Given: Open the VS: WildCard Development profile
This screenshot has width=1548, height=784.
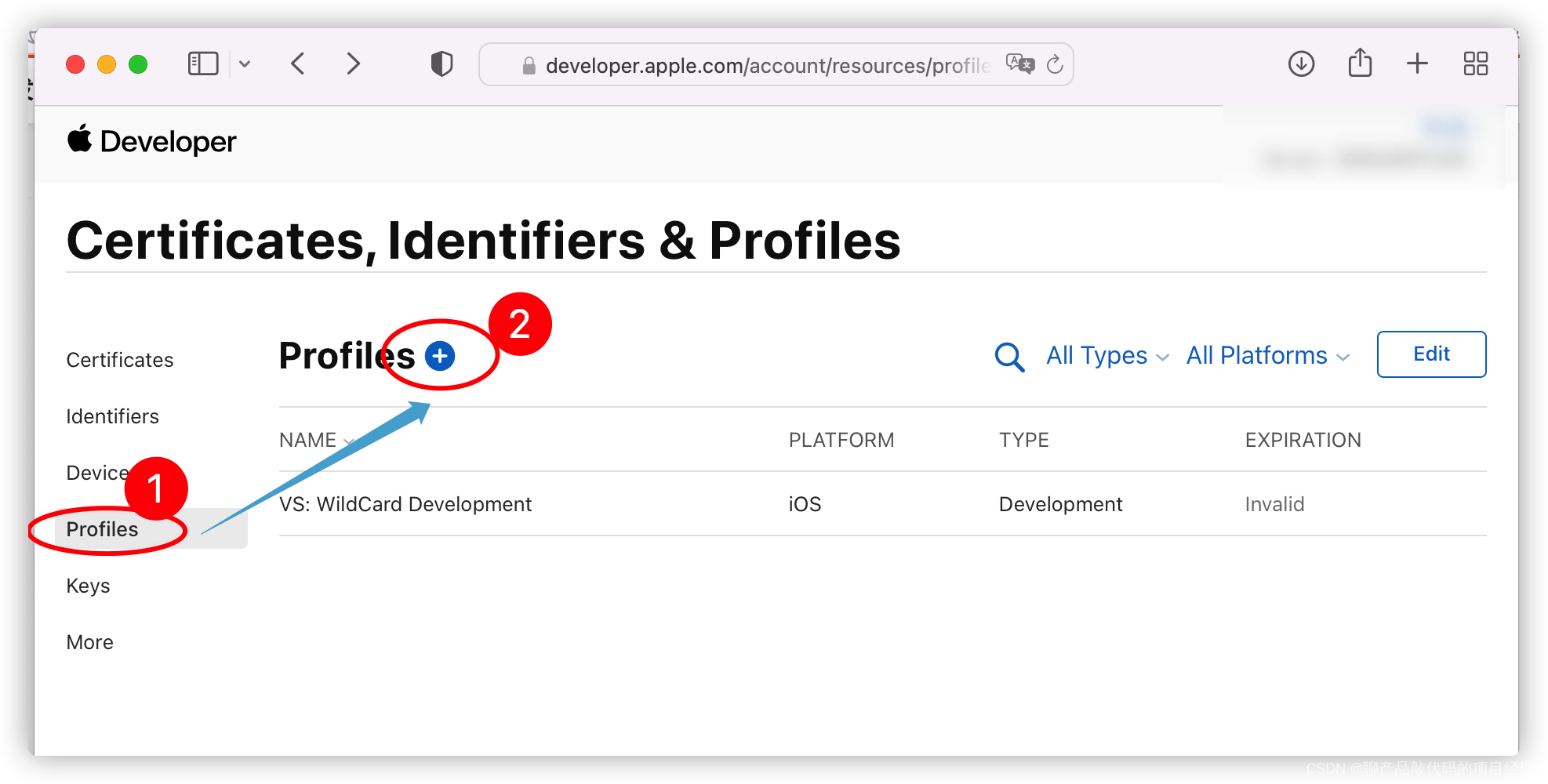Looking at the screenshot, I should [405, 504].
